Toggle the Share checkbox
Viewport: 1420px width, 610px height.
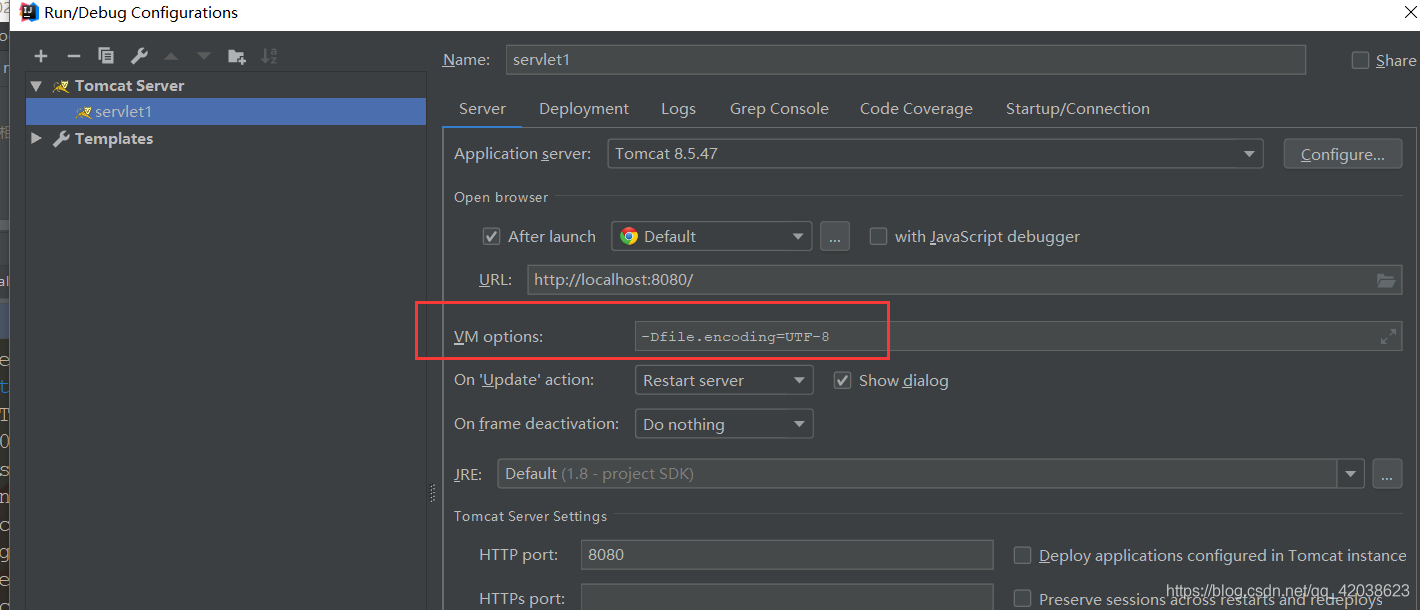point(1360,60)
